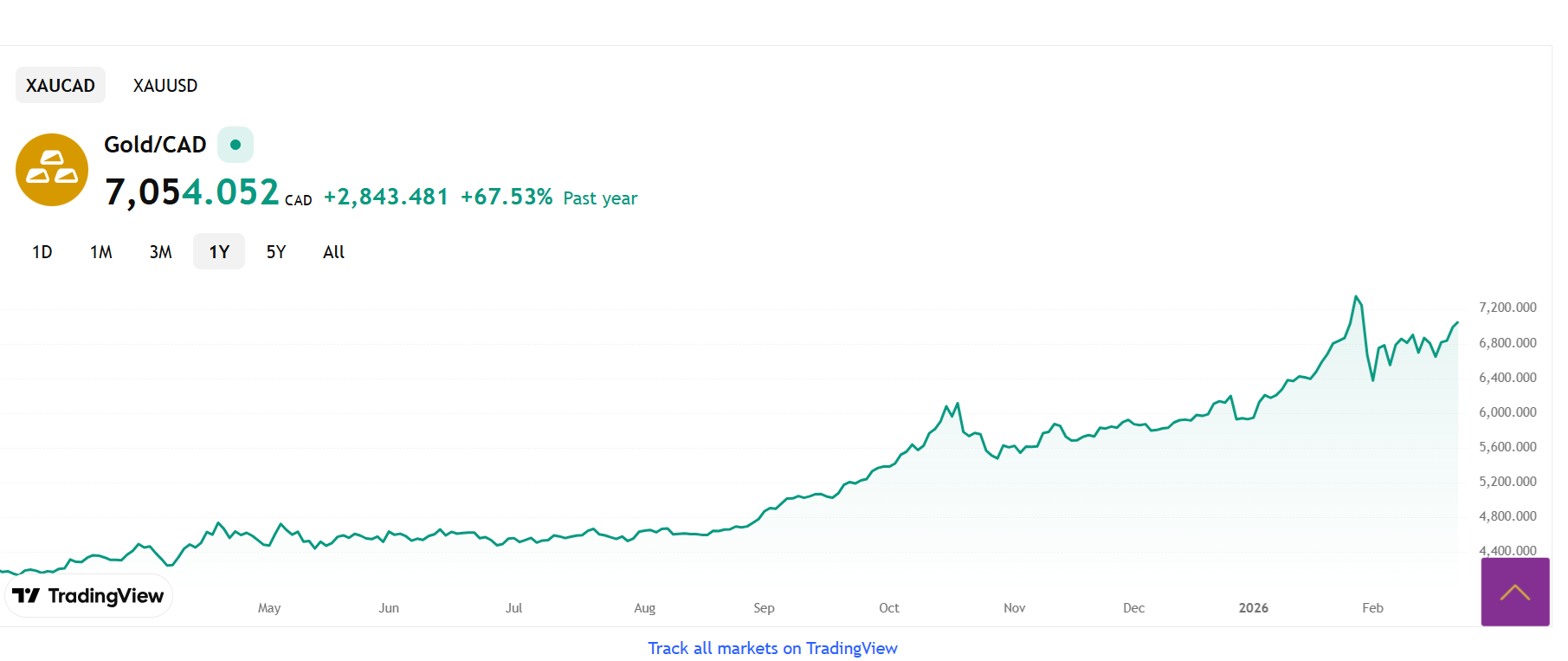Select the 1M time range

pos(101,252)
